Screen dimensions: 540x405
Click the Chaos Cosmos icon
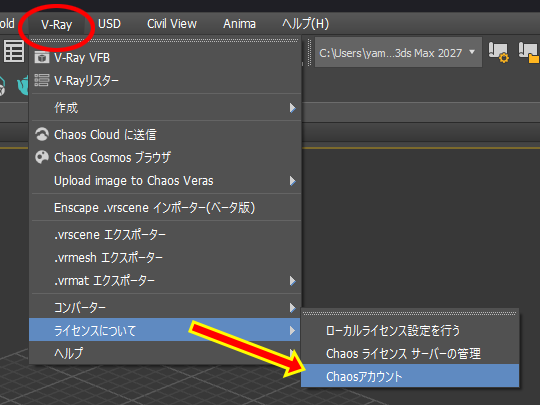tap(42, 157)
